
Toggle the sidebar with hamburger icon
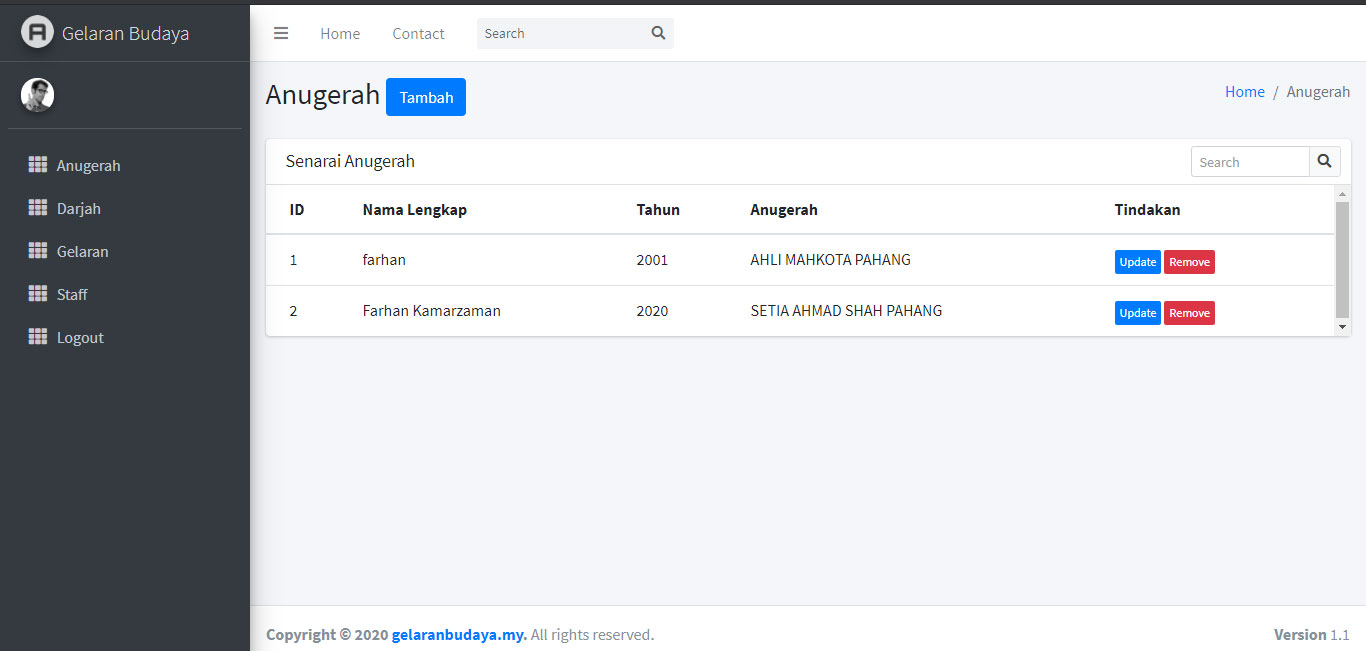[x=281, y=33]
